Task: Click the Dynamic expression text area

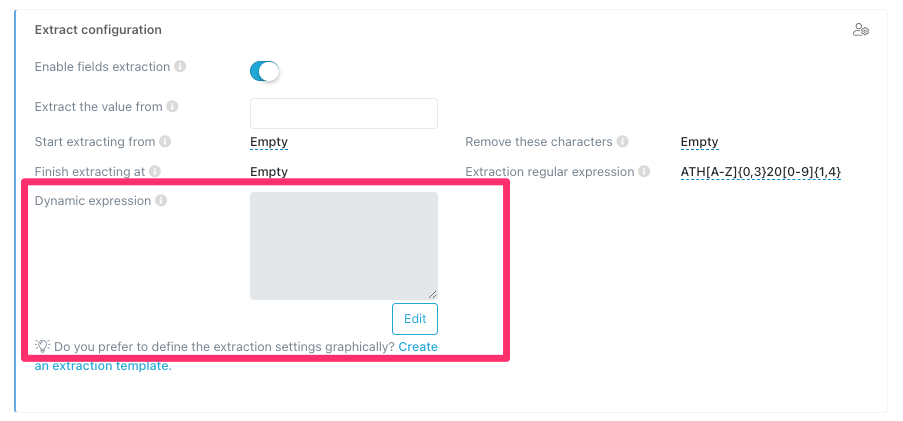Action: pos(343,245)
